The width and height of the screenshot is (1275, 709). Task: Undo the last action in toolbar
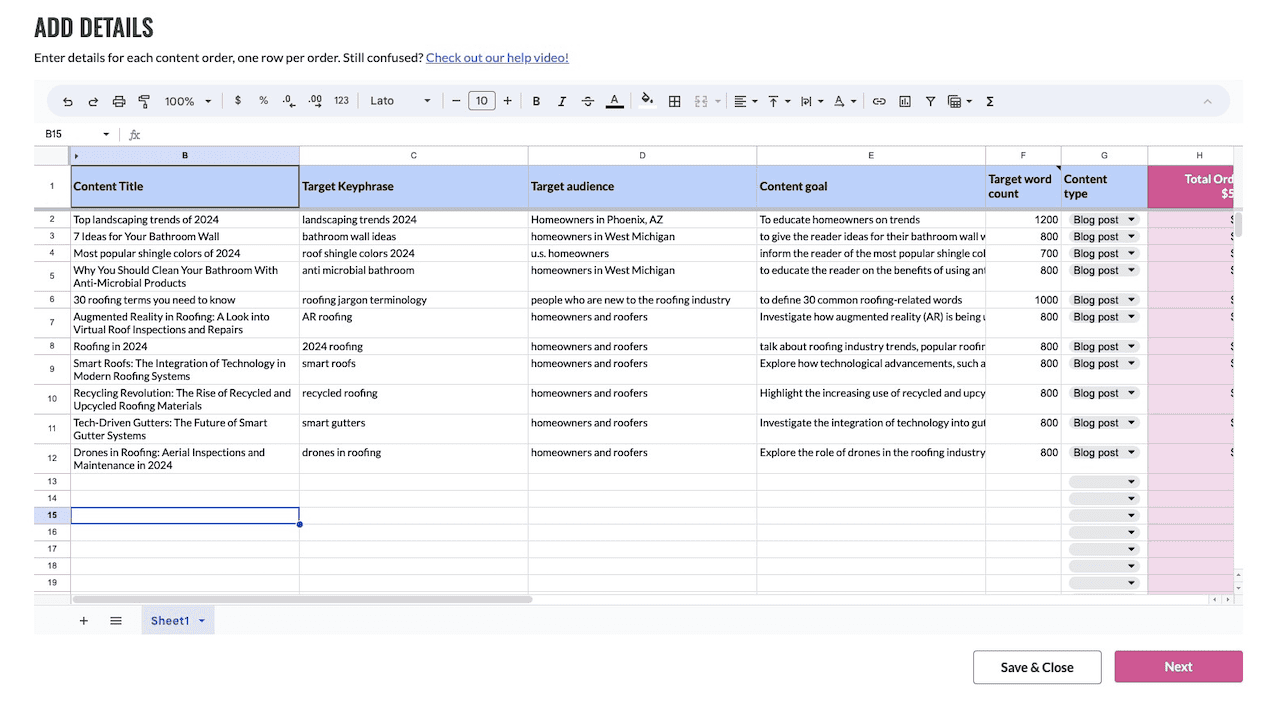[68, 101]
